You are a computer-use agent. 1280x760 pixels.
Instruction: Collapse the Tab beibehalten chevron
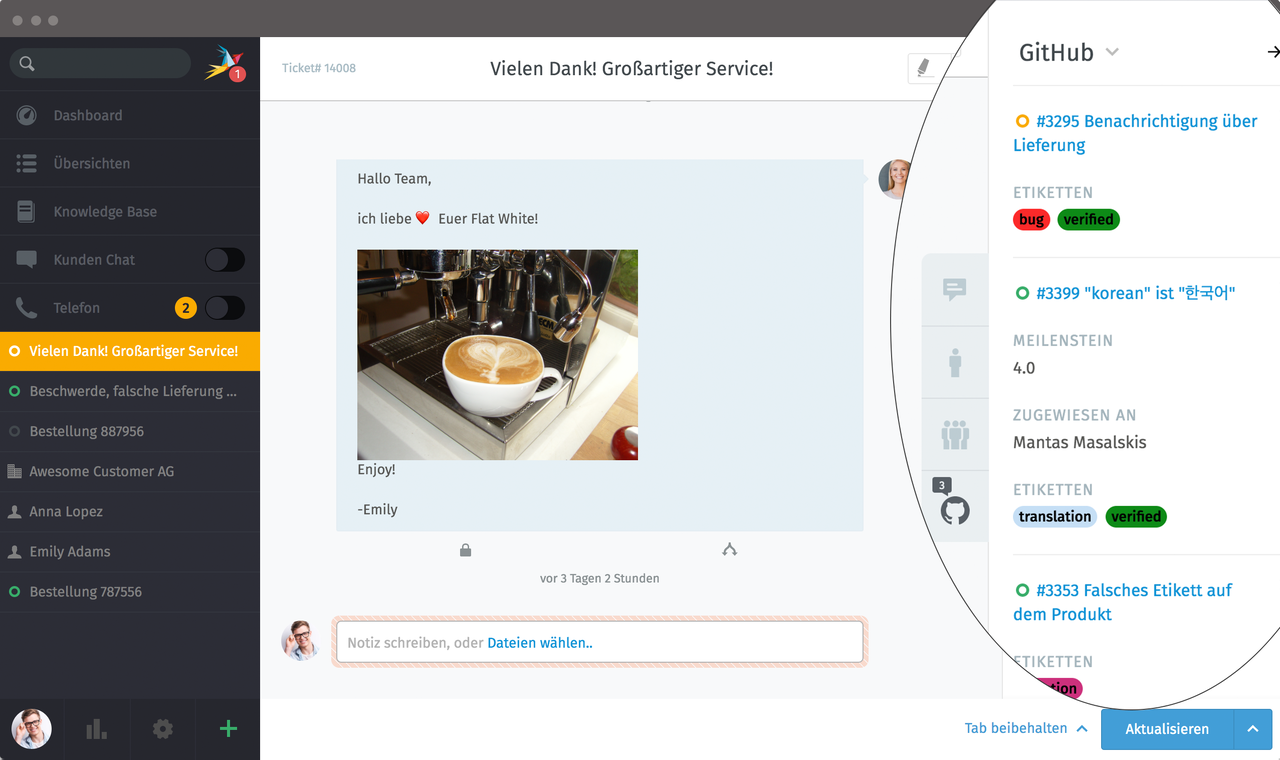[x=1081, y=728]
